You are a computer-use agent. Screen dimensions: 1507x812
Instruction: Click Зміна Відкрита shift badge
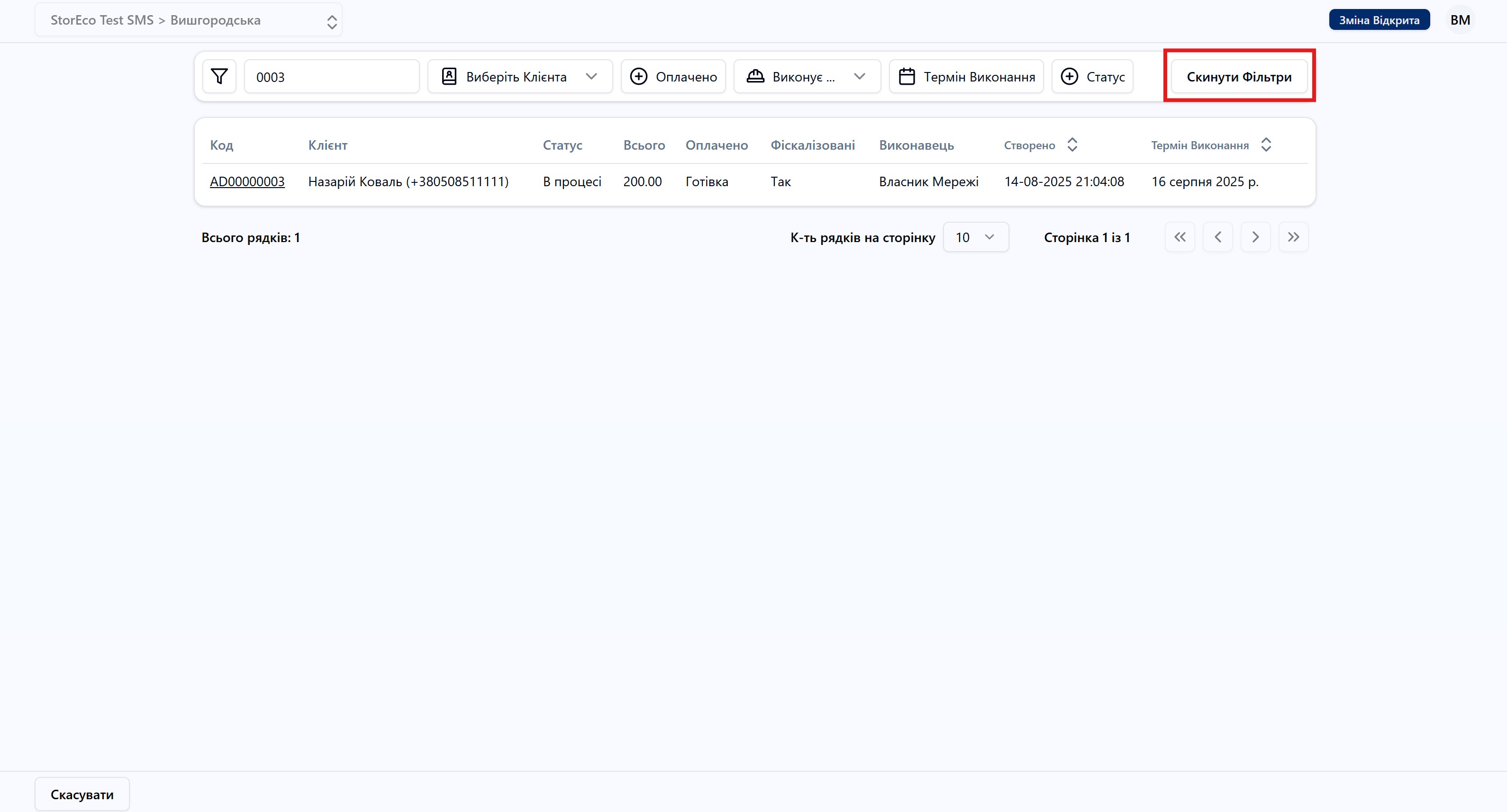[x=1379, y=20]
